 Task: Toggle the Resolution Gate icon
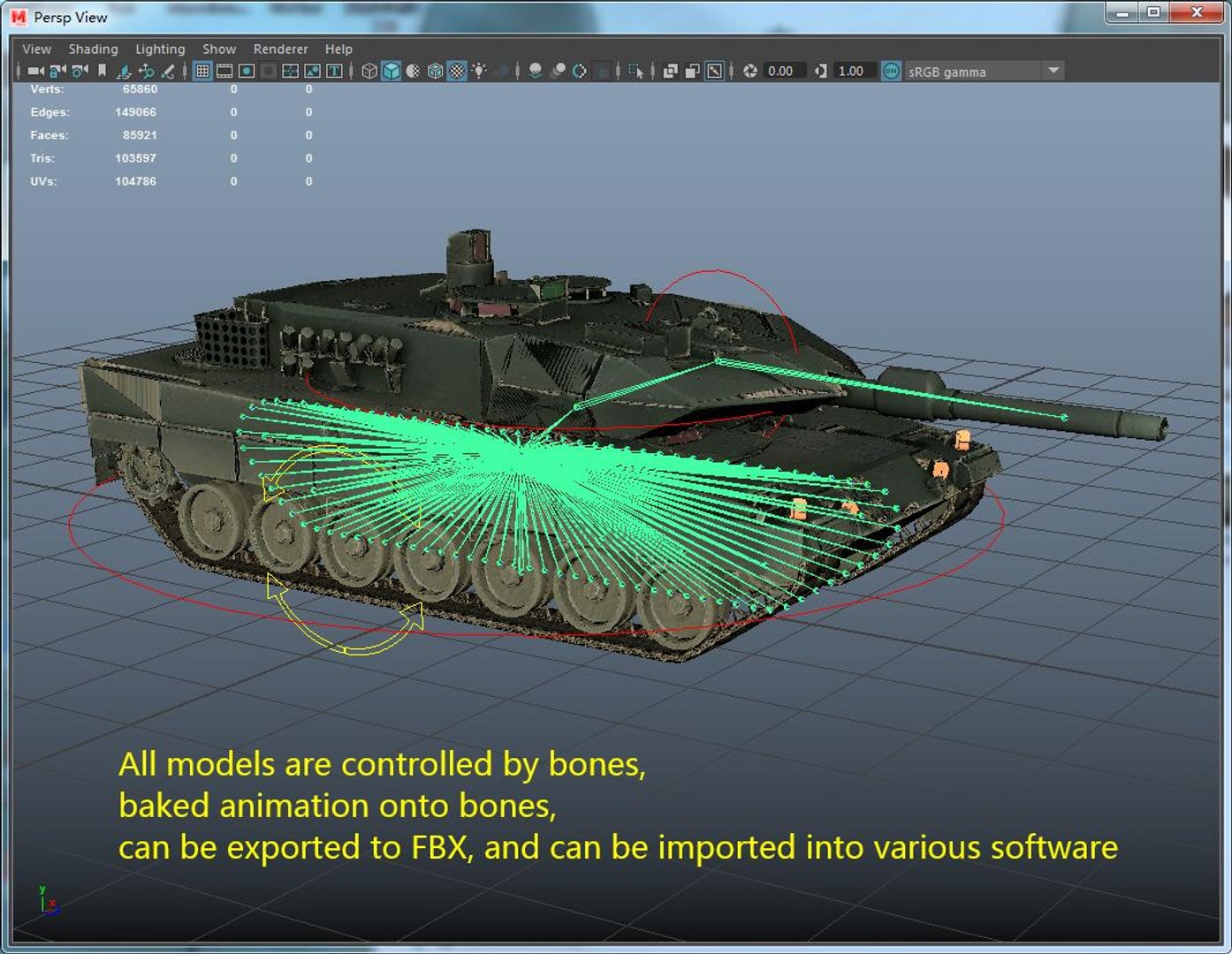(247, 71)
